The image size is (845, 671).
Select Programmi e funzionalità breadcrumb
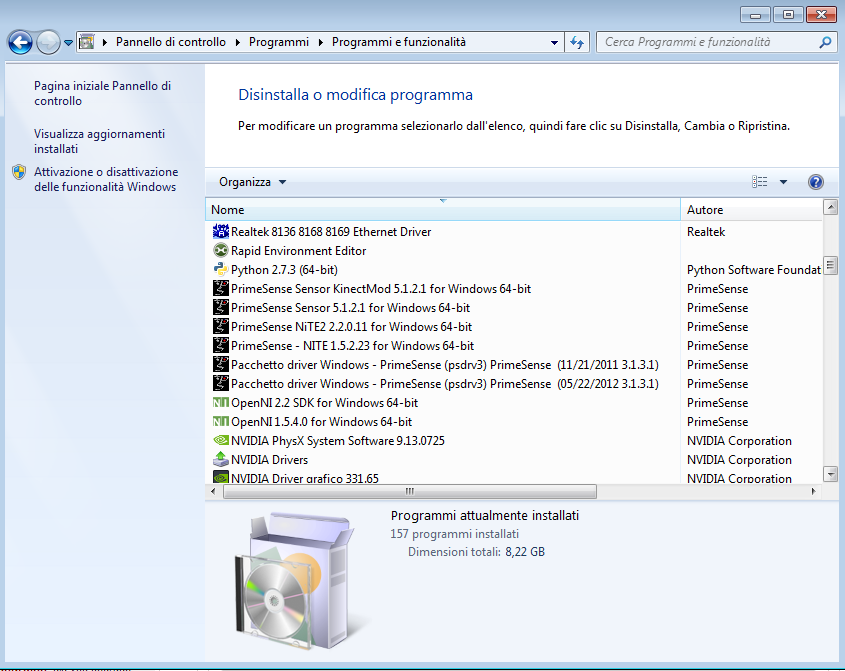399,42
